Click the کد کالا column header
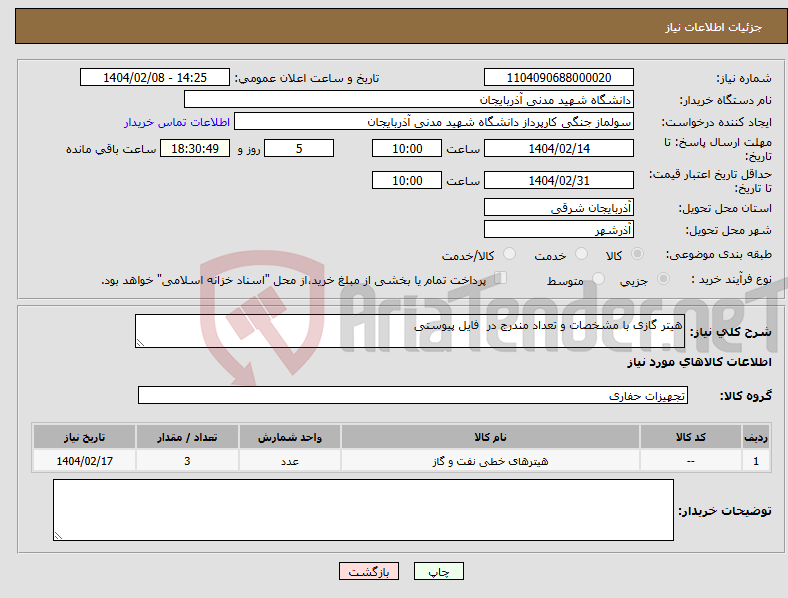Screen dimensions: 788x598 691,437
